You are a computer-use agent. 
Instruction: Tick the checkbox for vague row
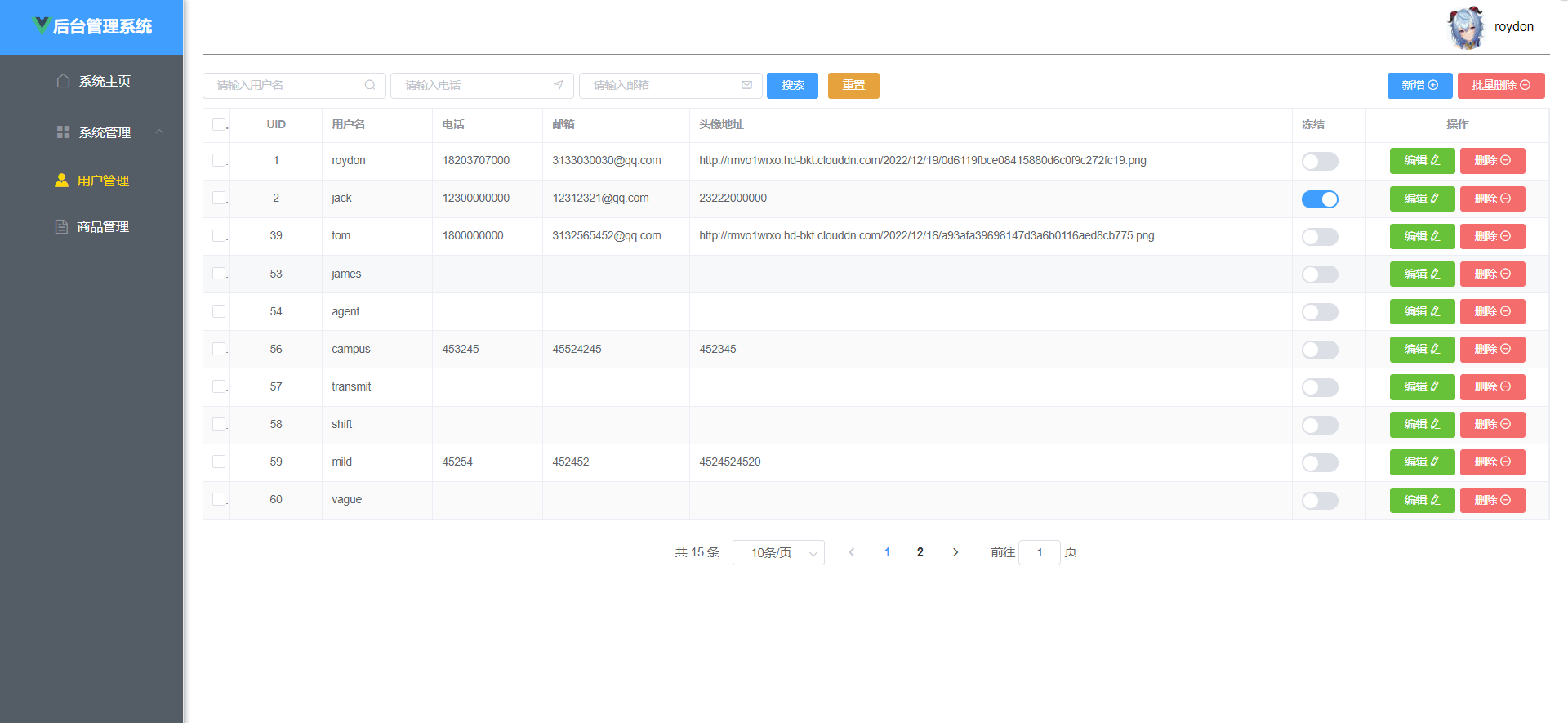[219, 499]
